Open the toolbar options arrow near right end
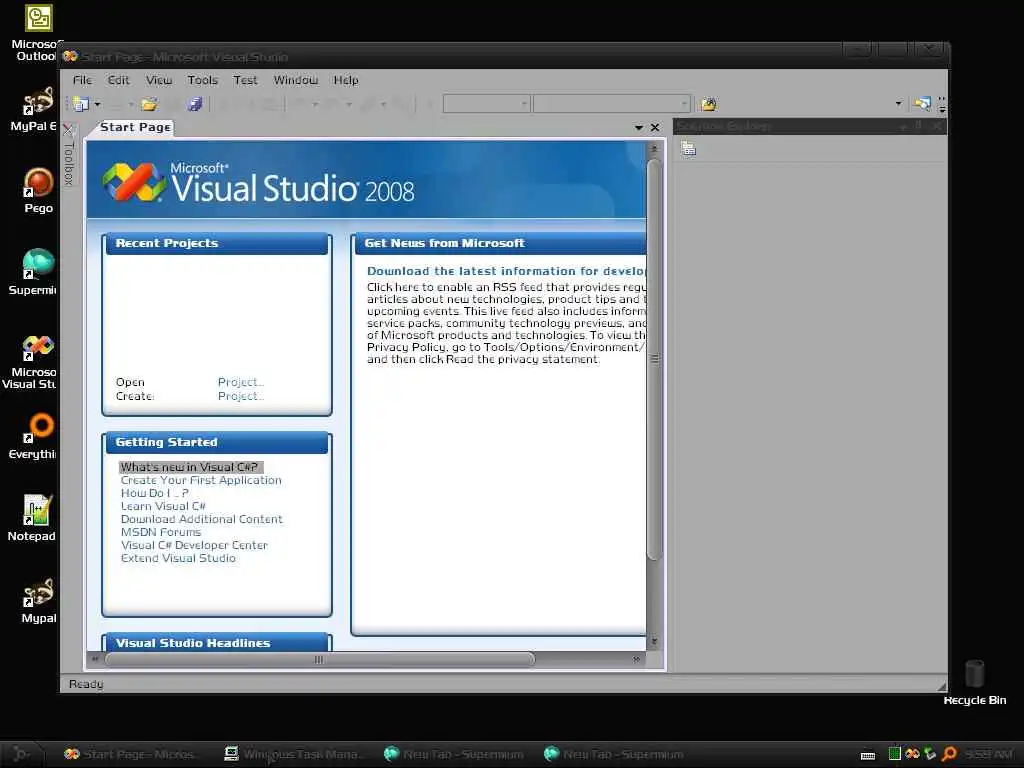 (899, 104)
